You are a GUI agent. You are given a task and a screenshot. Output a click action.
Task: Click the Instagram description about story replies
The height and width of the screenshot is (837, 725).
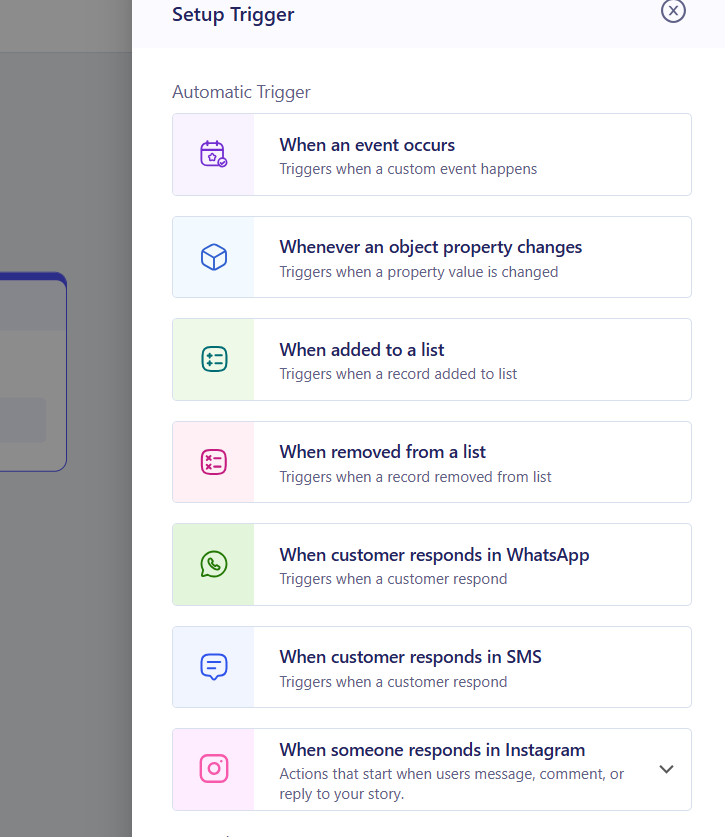coord(452,784)
